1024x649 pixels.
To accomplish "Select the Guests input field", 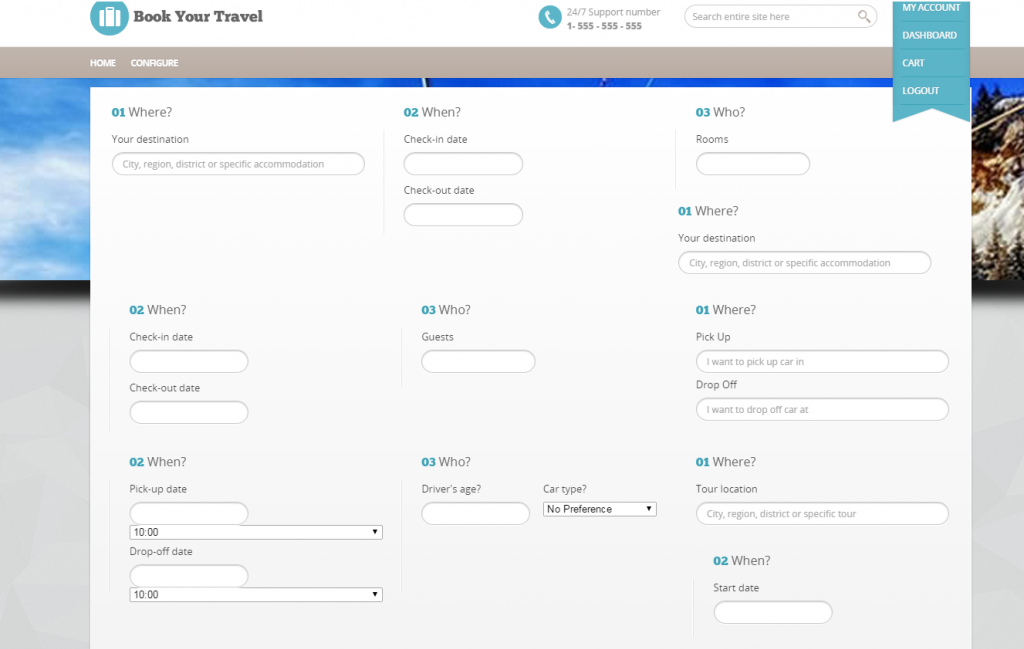I will pyautogui.click(x=478, y=362).
